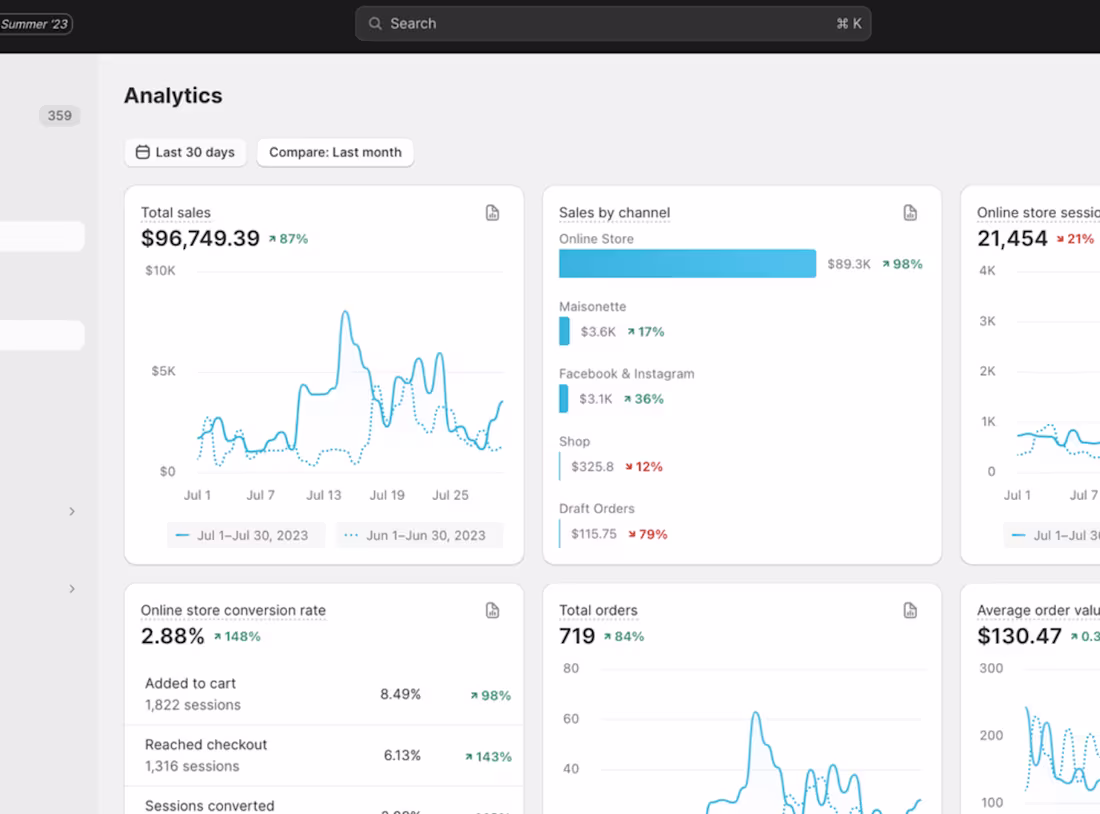Open the Total orders report icon
The image size is (1100, 814).
(x=910, y=610)
